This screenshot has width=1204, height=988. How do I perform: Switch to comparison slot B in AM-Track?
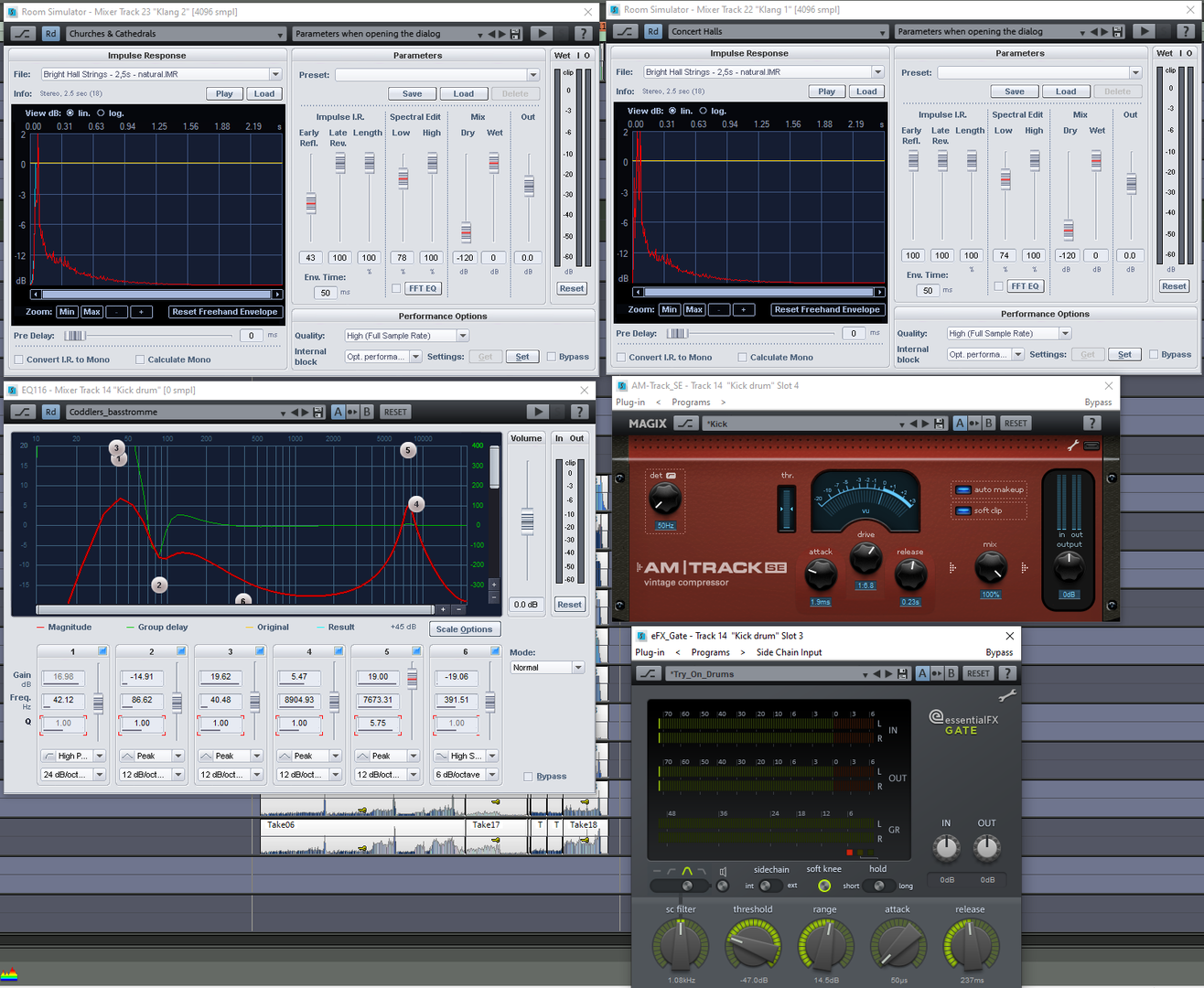tap(988, 424)
